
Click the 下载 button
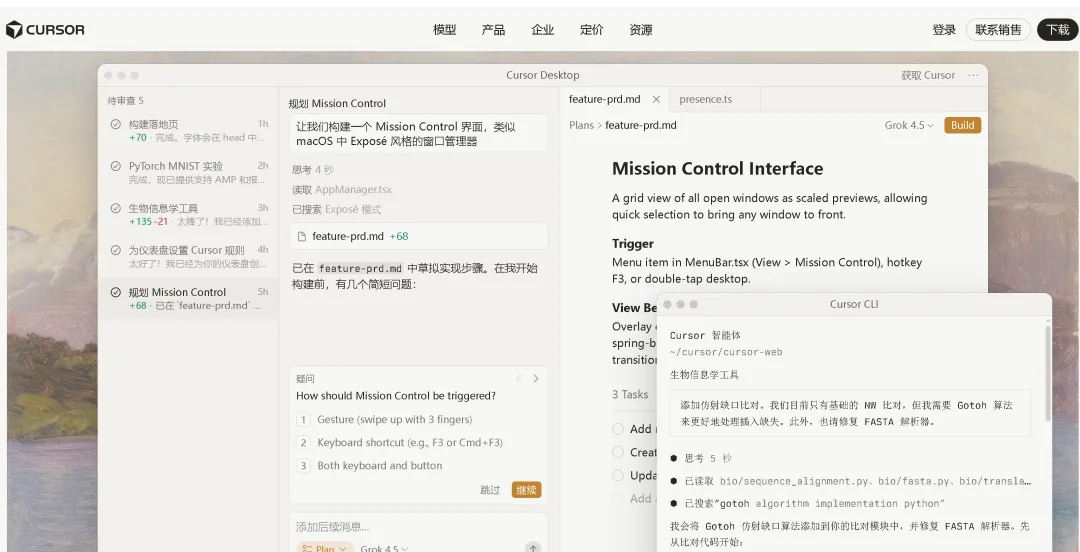(x=1057, y=30)
